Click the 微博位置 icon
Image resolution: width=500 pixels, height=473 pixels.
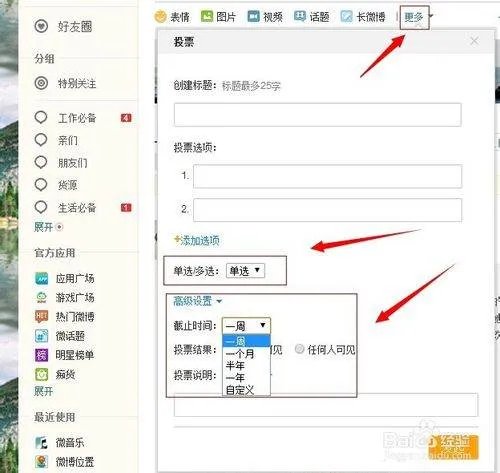point(42,462)
